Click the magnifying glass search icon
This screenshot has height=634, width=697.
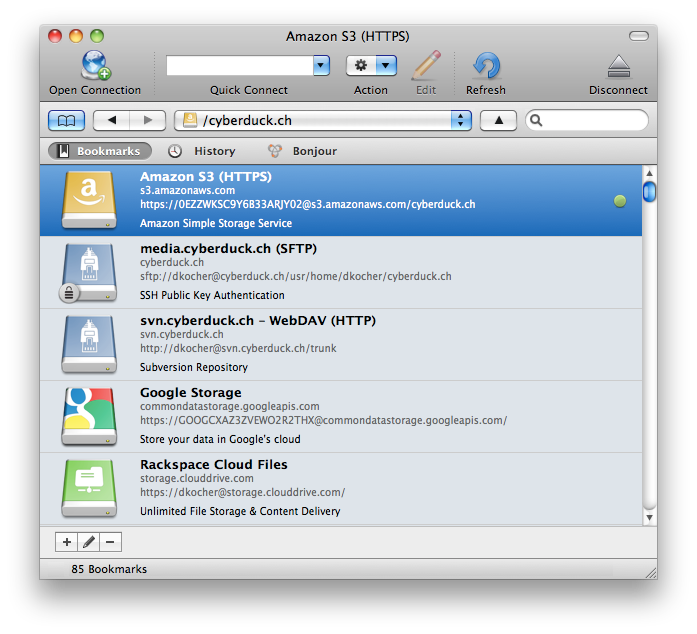coord(536,120)
